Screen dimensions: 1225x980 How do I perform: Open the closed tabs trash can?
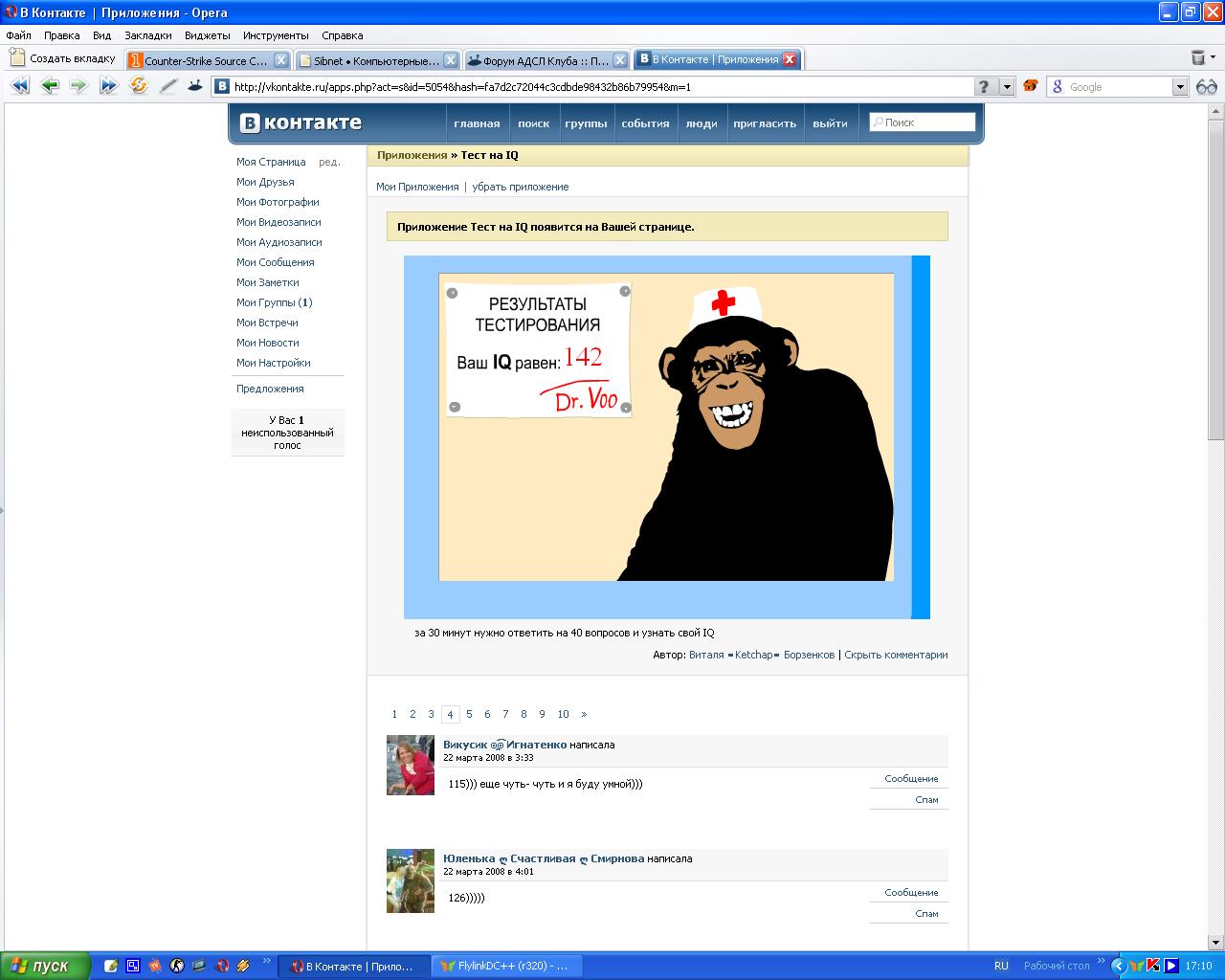click(1198, 58)
